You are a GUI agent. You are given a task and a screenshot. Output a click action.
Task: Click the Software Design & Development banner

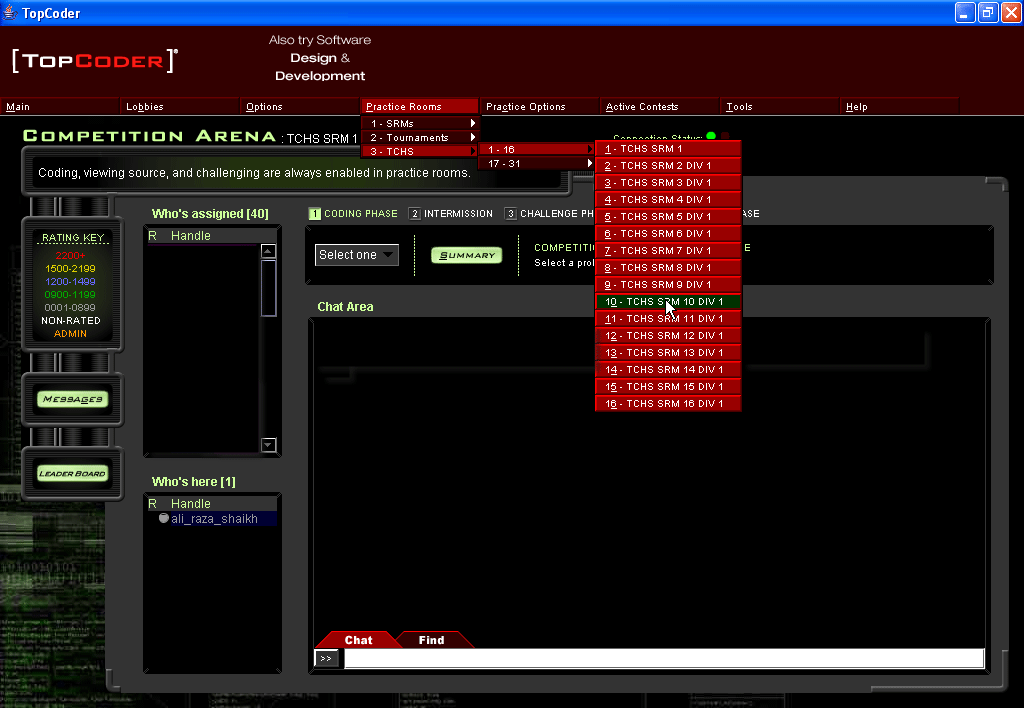[x=320, y=58]
